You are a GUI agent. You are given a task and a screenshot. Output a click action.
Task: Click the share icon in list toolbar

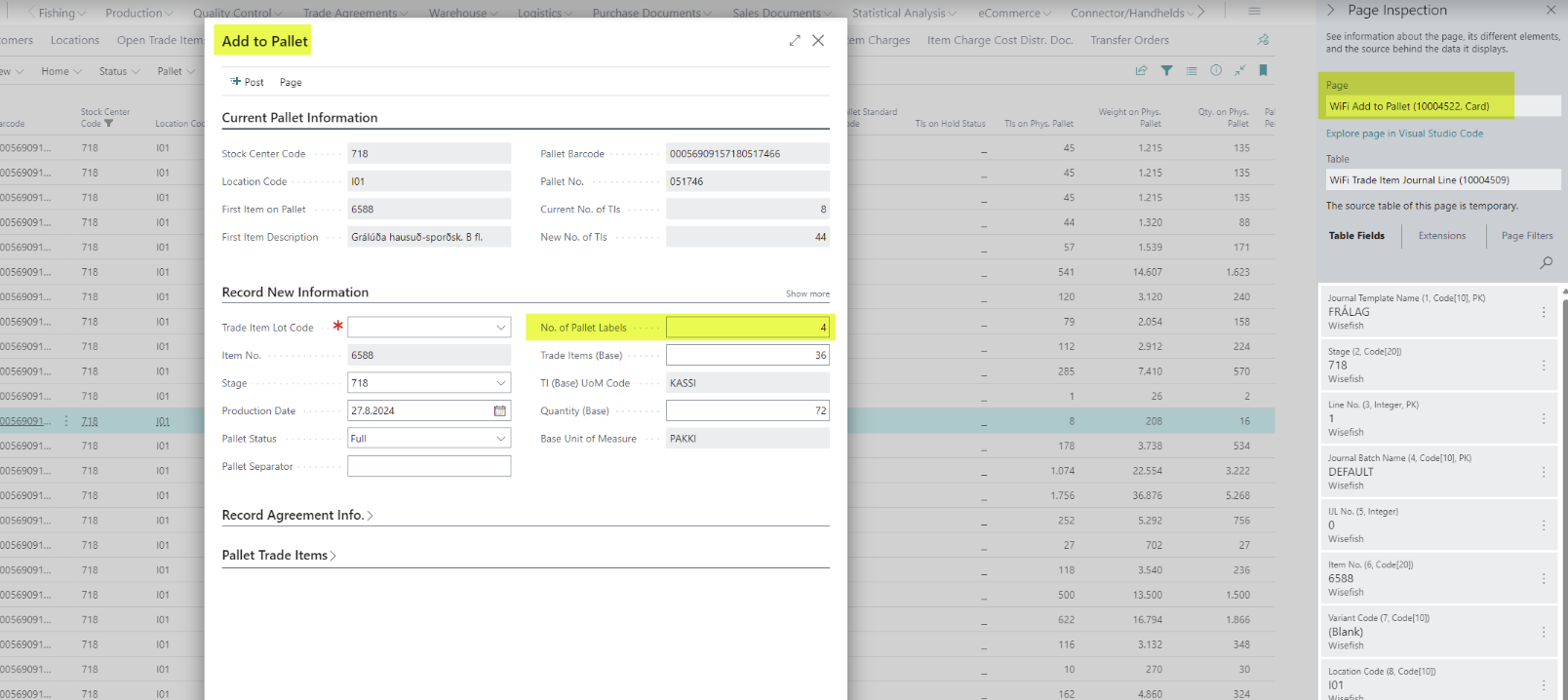[x=1141, y=70]
